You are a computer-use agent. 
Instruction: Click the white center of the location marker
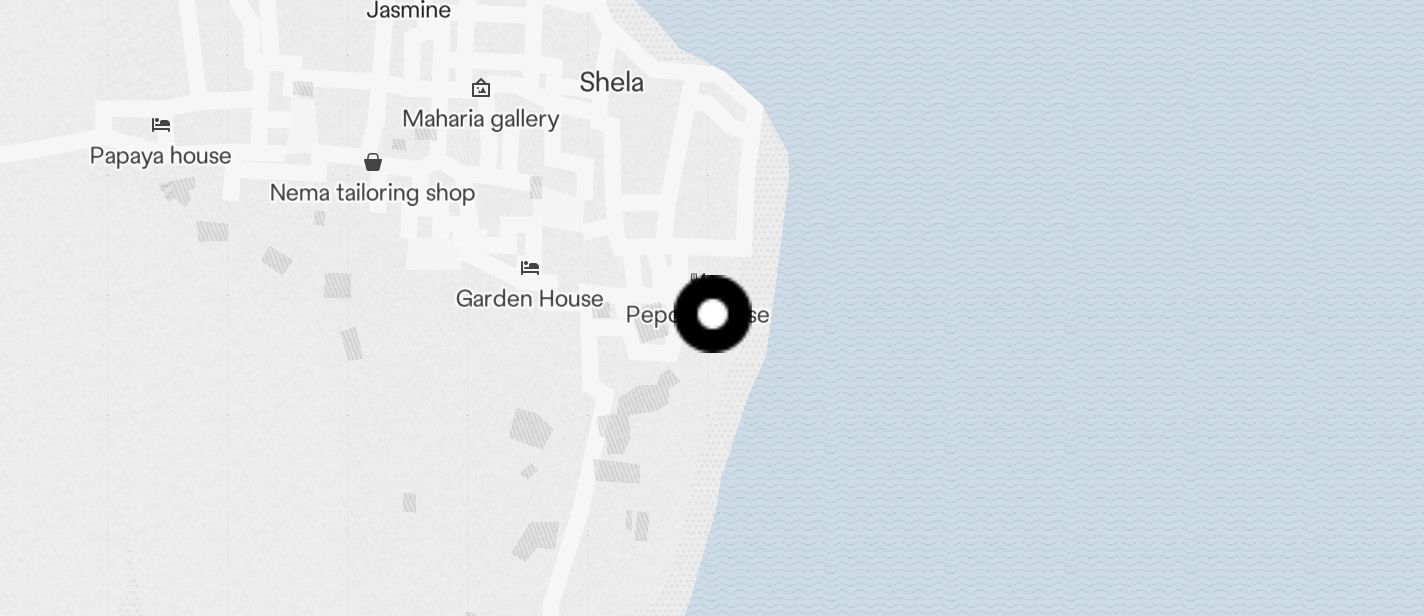tap(713, 314)
